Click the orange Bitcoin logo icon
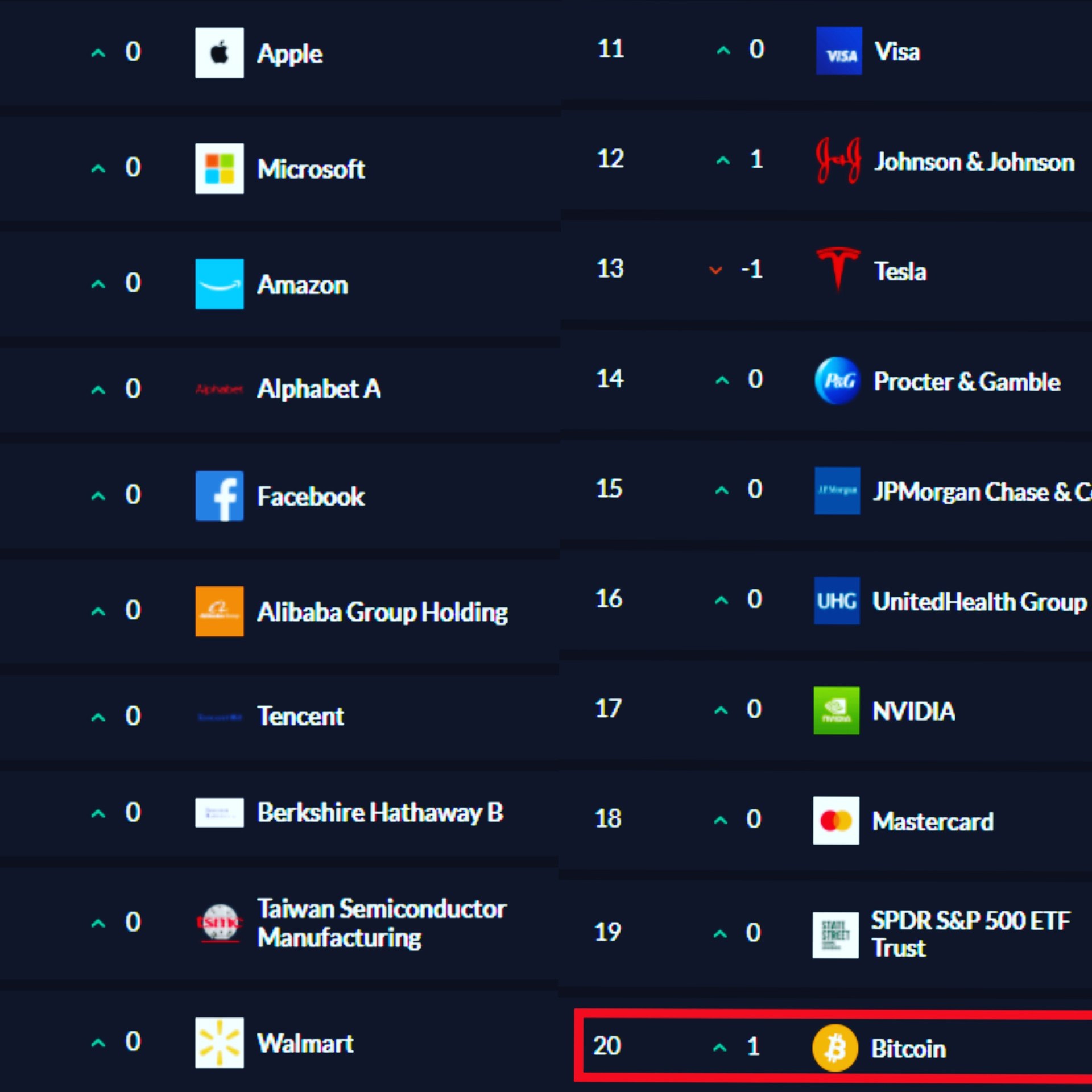This screenshot has height=1092, width=1092. pyautogui.click(x=834, y=1048)
